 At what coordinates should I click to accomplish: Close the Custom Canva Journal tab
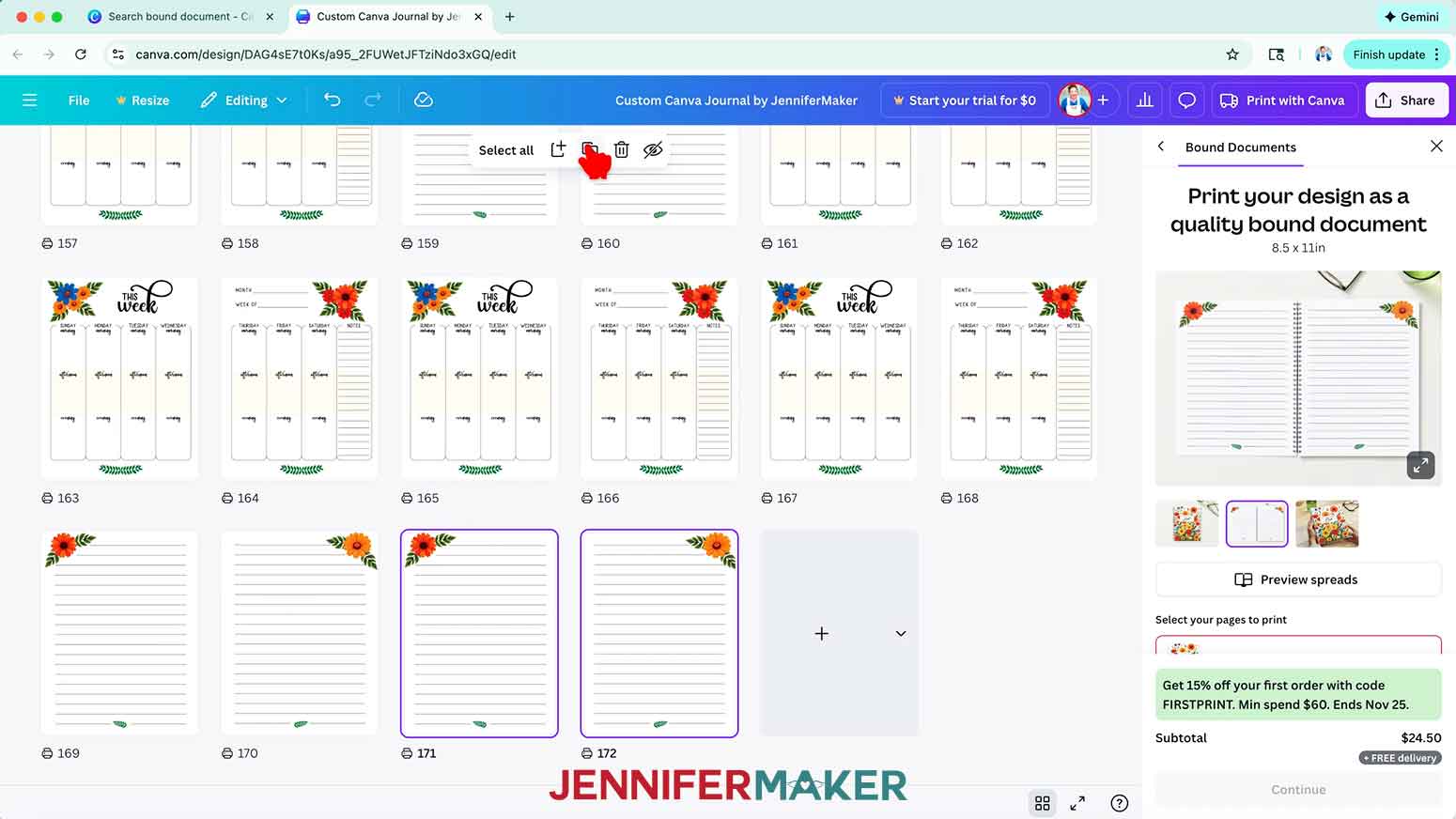pyautogui.click(x=478, y=17)
